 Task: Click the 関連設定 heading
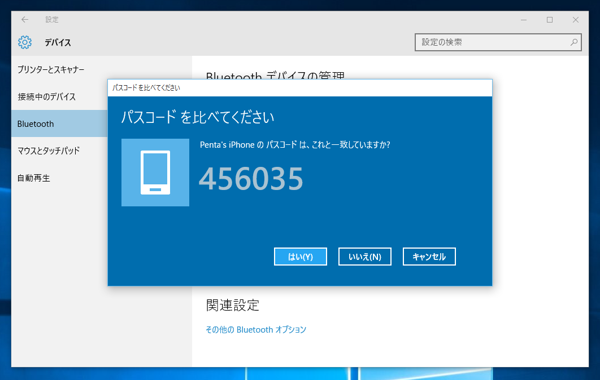click(x=233, y=305)
